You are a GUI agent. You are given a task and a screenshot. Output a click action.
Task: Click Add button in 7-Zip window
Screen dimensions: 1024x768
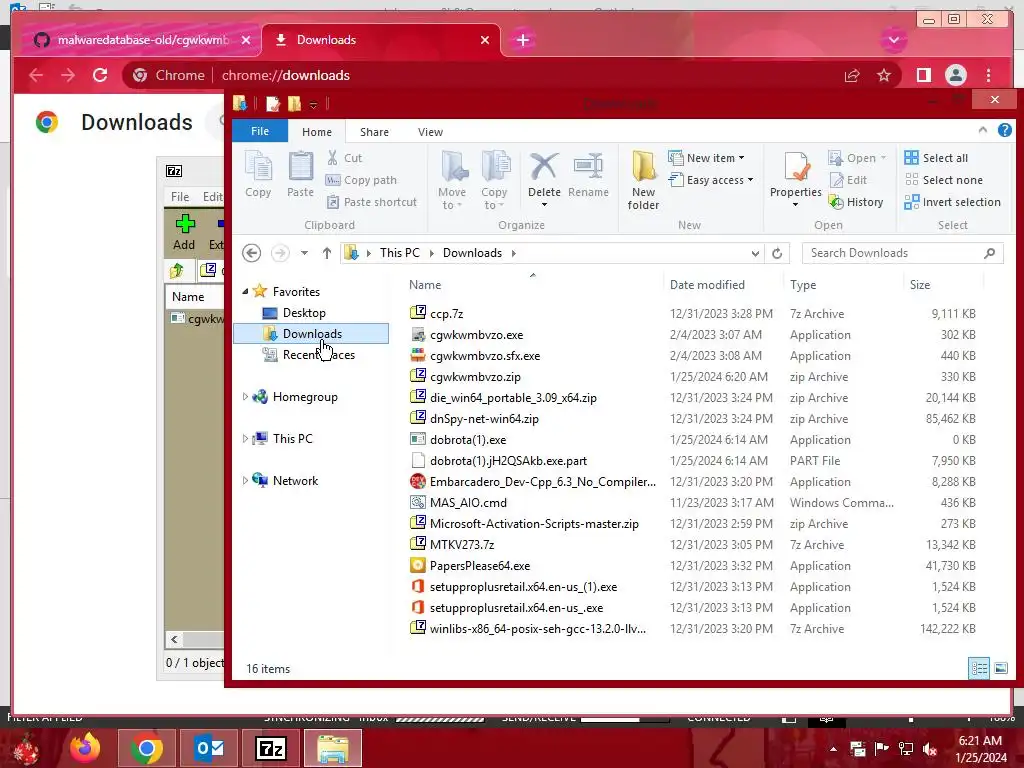[184, 232]
